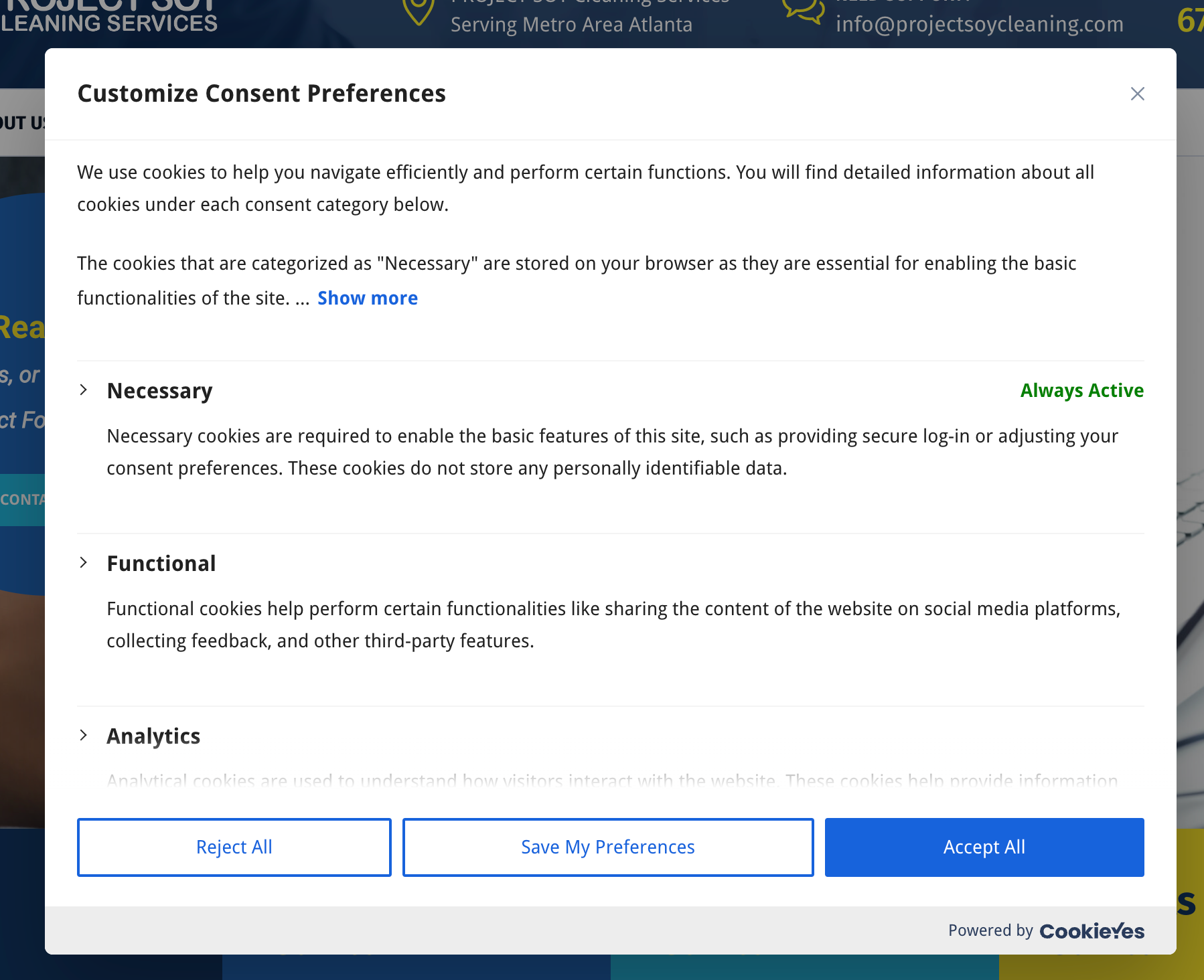Screen dimensions: 1204x980
Task: Click Save My Preferences
Action: [x=607, y=847]
